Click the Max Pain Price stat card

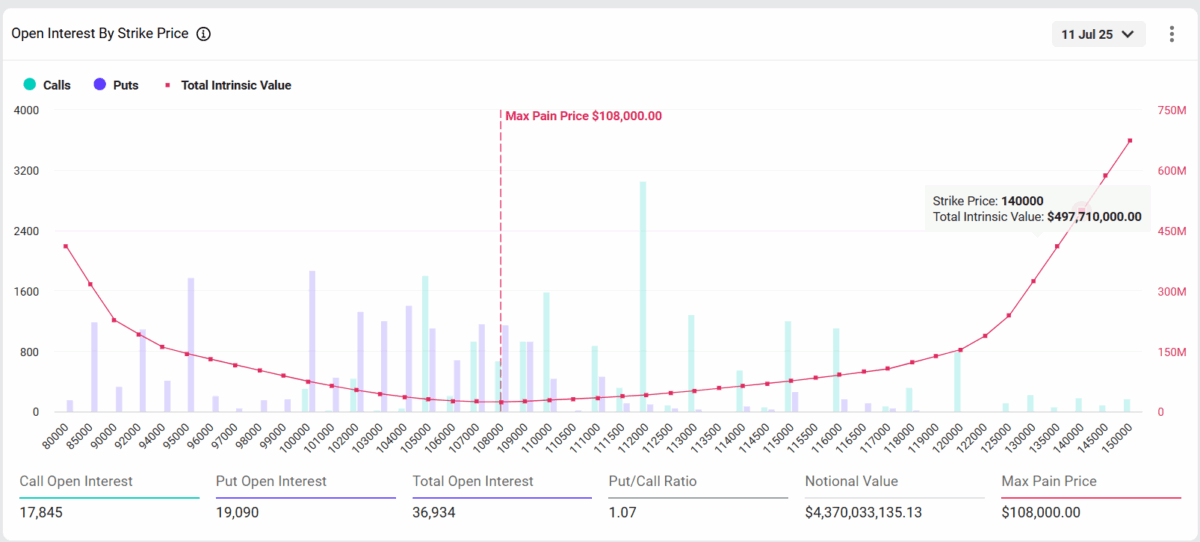[1090, 496]
